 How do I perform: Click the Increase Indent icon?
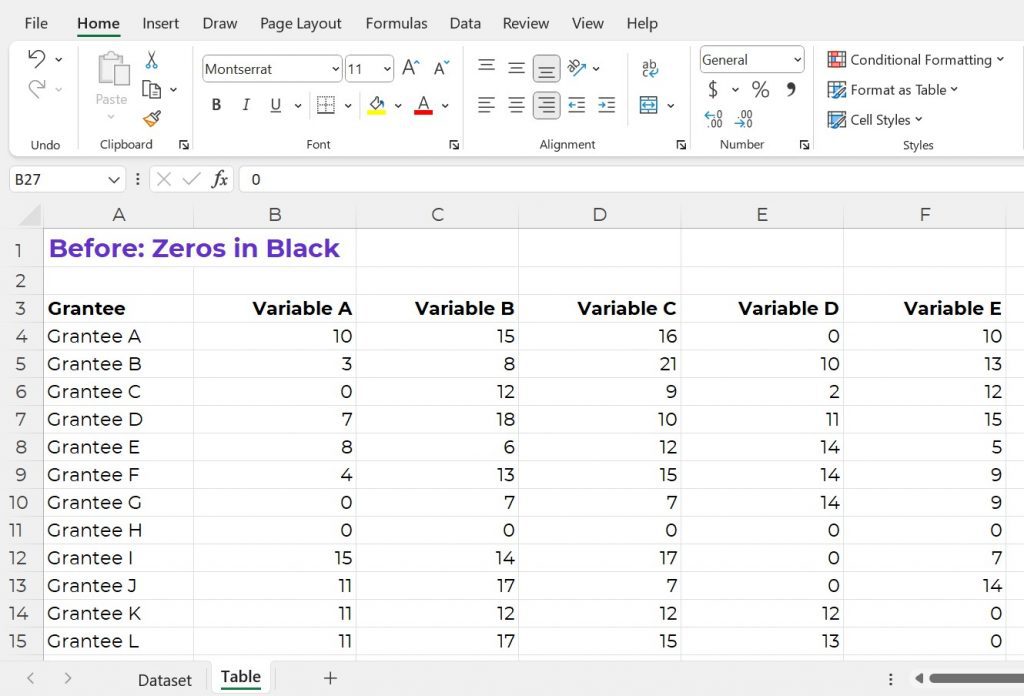click(607, 105)
